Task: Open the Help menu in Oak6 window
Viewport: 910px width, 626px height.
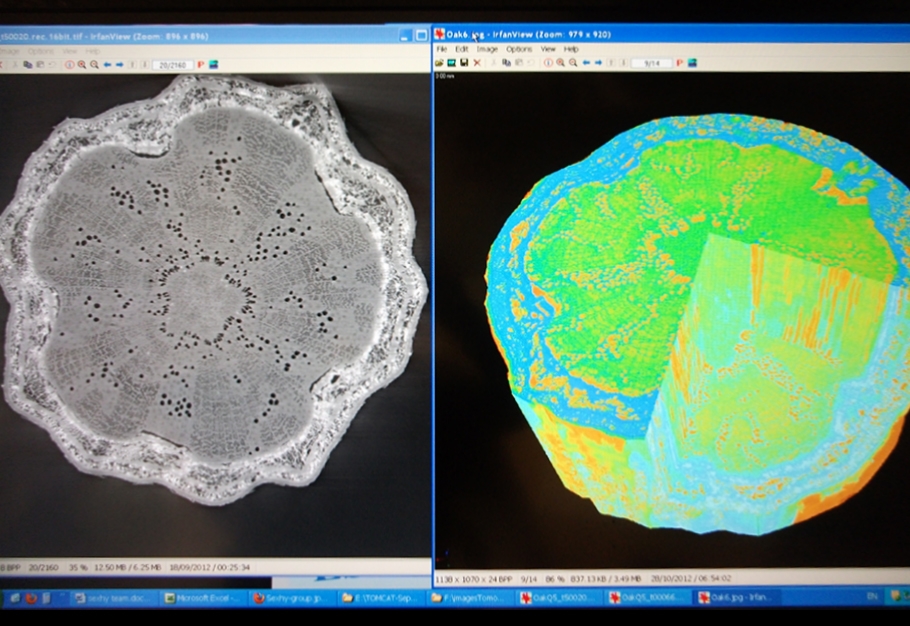Action: coord(571,49)
